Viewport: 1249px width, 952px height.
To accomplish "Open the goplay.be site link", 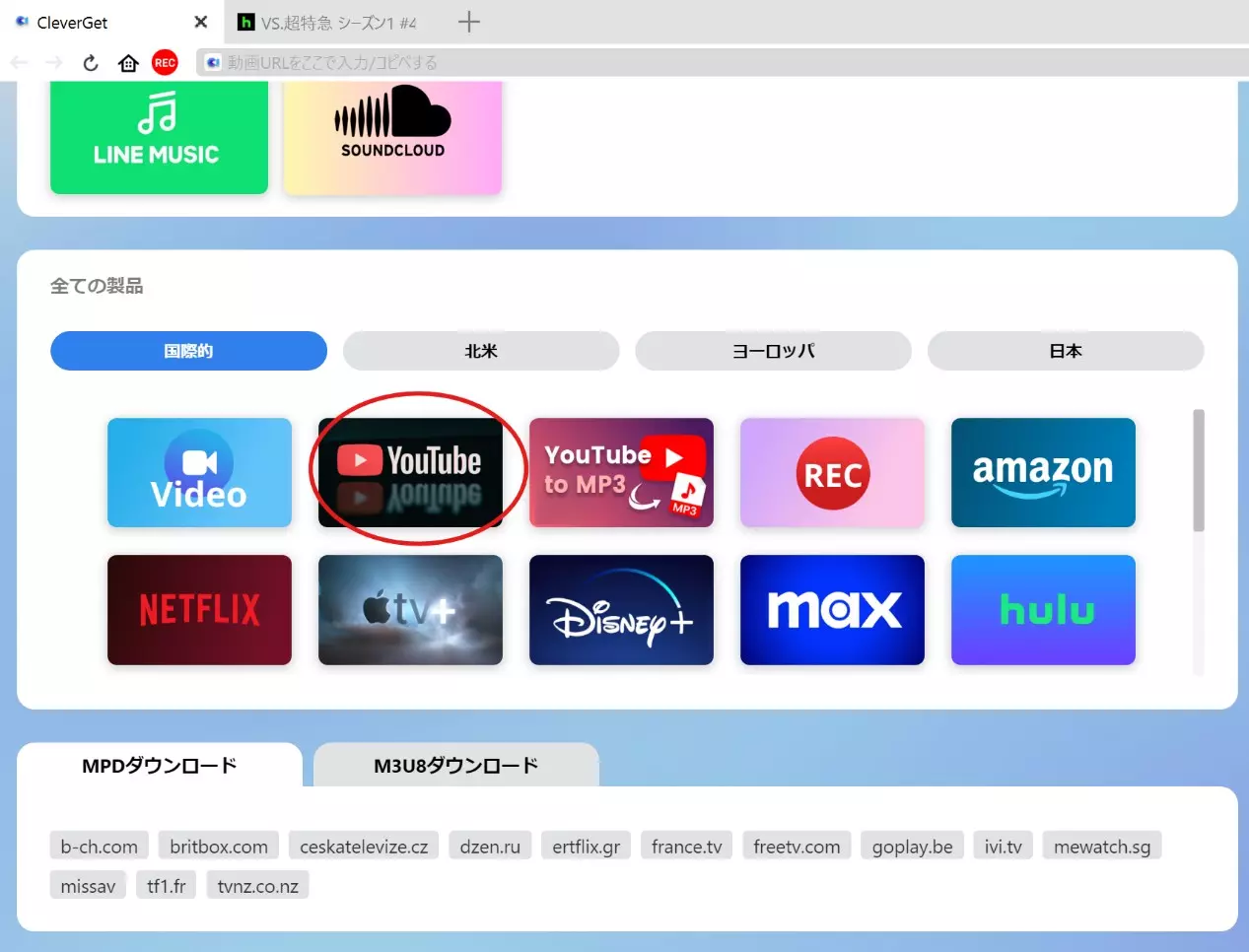I will coord(913,847).
